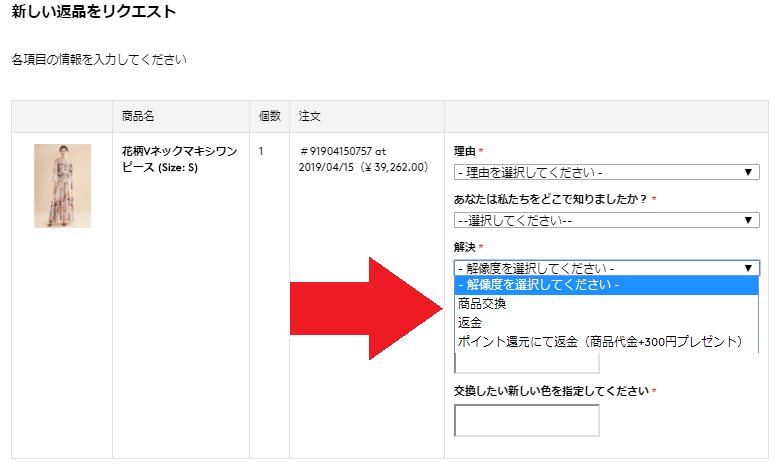Choose 商品交換 from the resolution list
This screenshot has height=475, width=778.
[x=606, y=304]
